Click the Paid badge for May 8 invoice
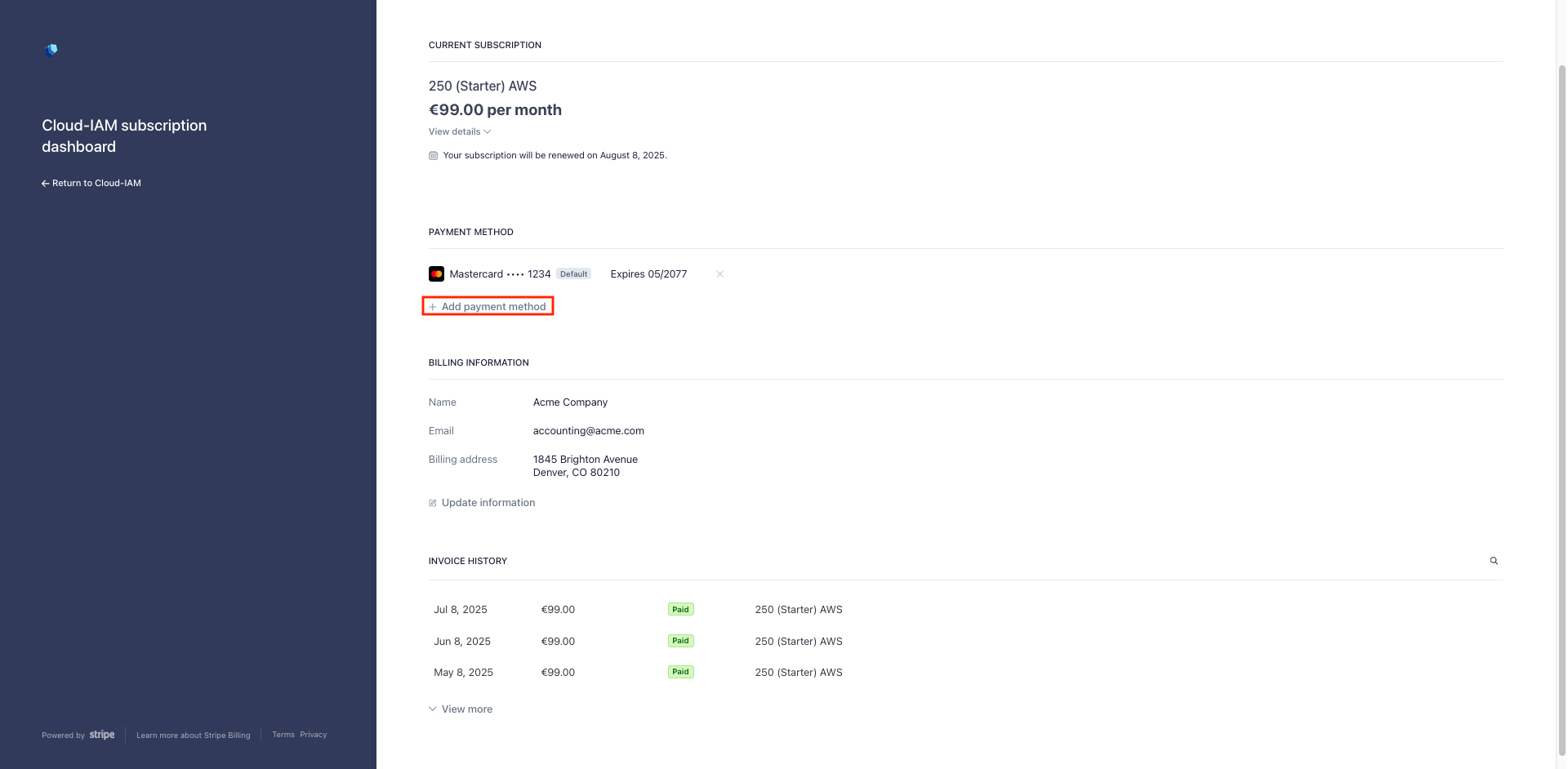 point(680,672)
